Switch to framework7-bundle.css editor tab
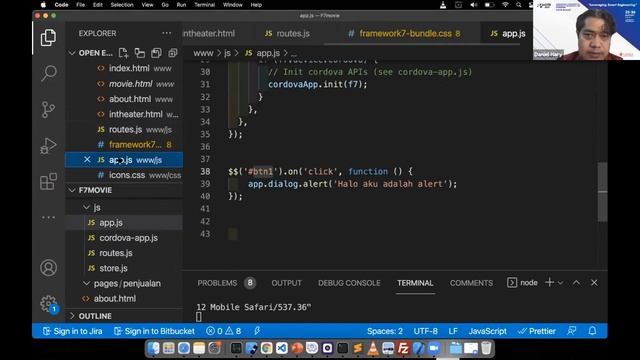The image size is (640, 360). click(404, 33)
